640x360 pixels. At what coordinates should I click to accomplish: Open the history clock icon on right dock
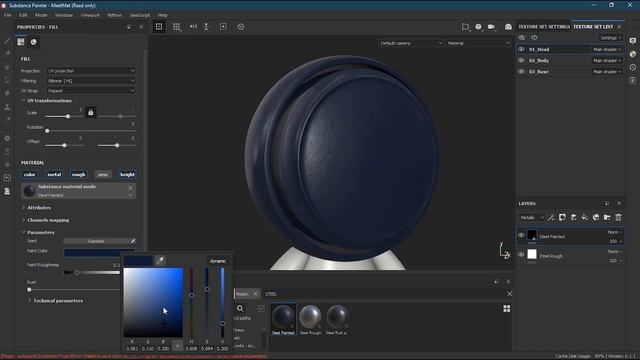pyautogui.click(x=633, y=67)
